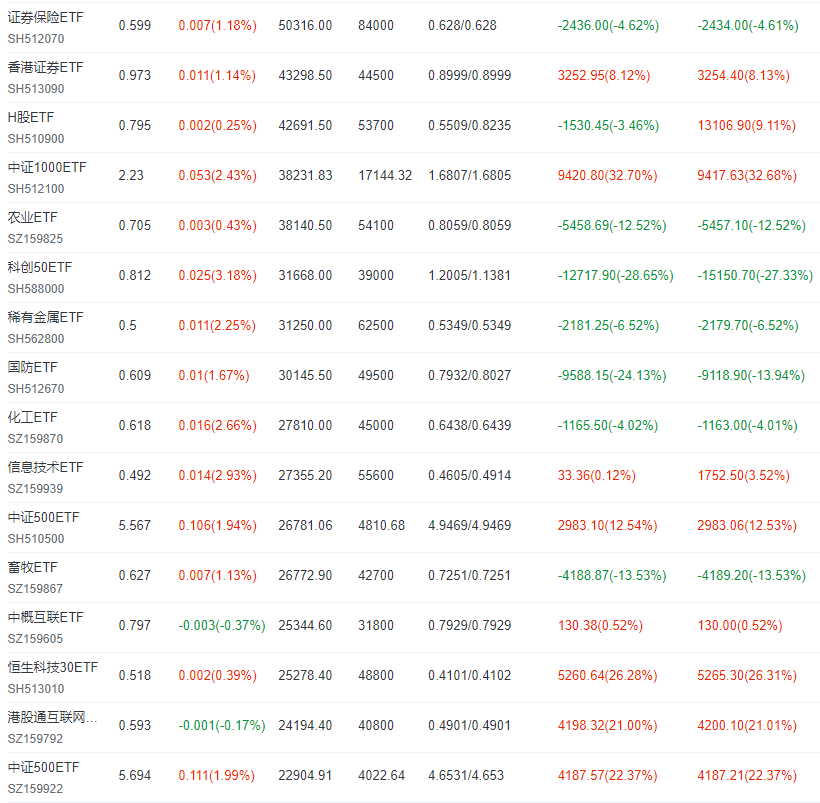Image resolution: width=820 pixels, height=803 pixels.
Task: Click stock code SZ159605
Action: point(35,639)
